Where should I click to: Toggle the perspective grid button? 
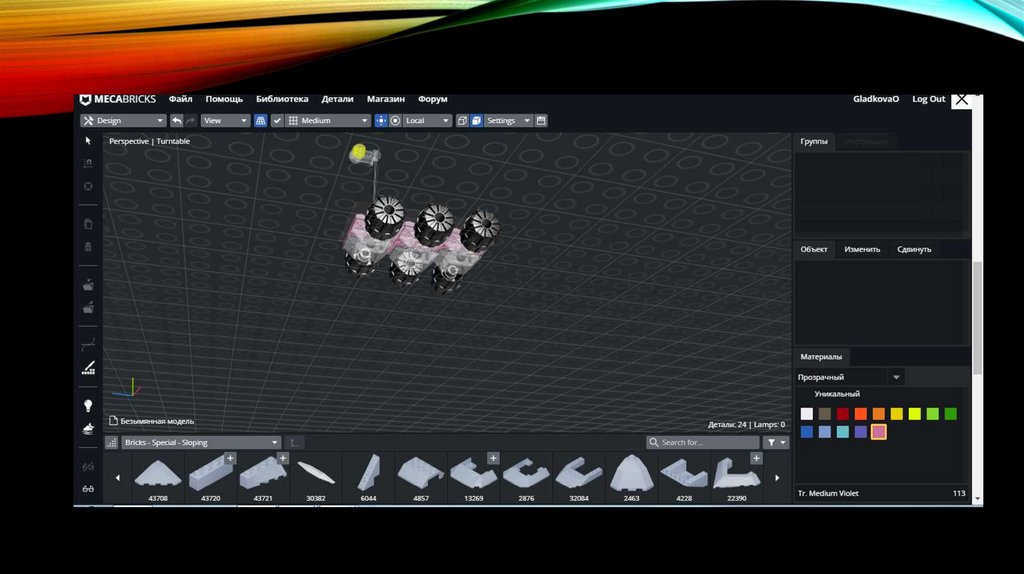click(x=261, y=121)
